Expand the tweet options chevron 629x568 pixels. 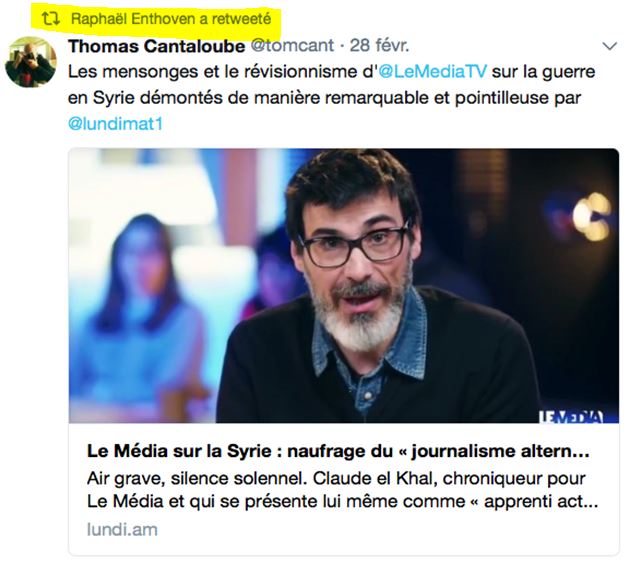[x=609, y=47]
